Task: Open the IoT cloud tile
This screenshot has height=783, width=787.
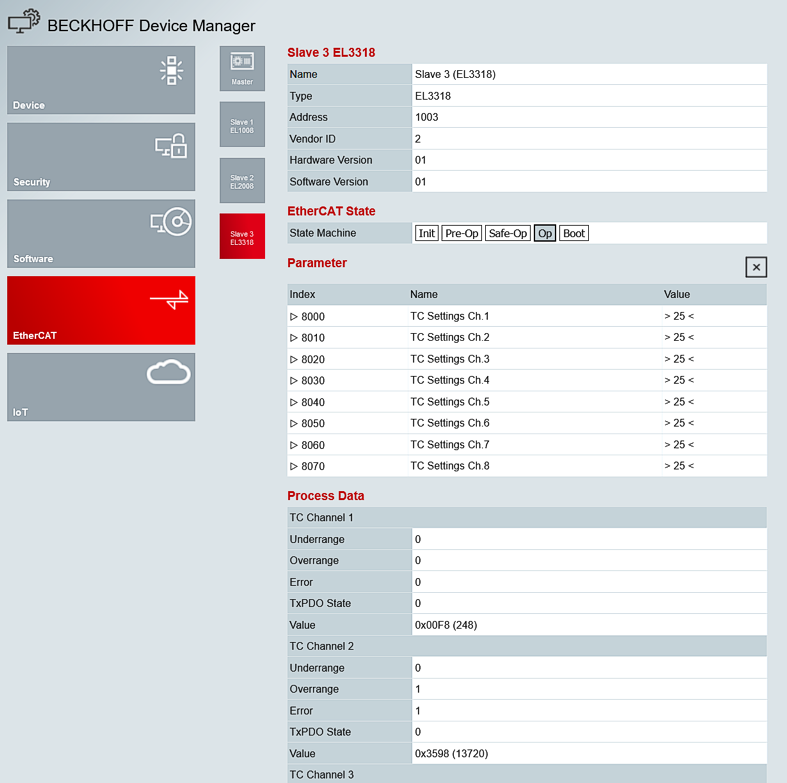Action: click(101, 387)
